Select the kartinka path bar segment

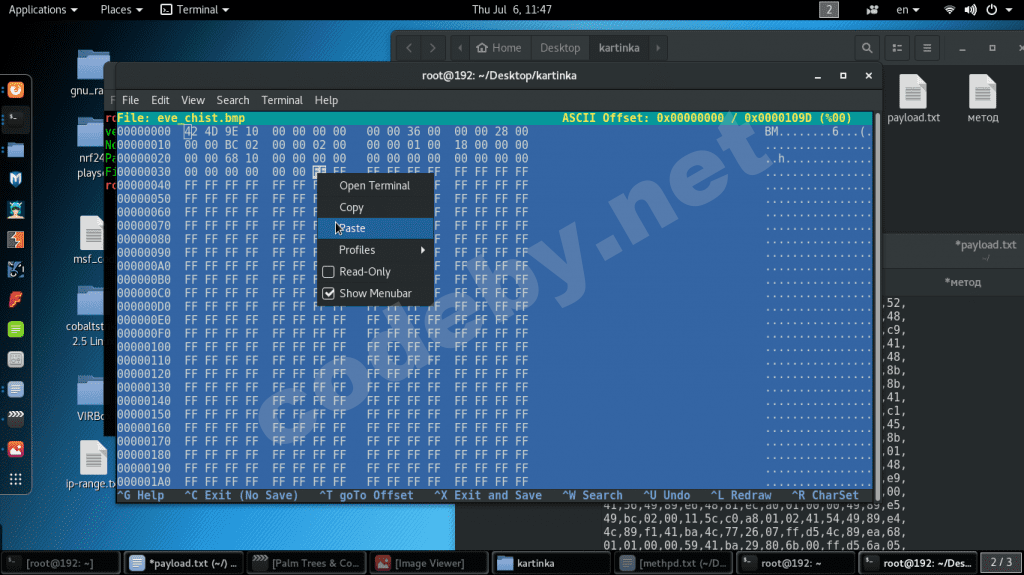619,48
